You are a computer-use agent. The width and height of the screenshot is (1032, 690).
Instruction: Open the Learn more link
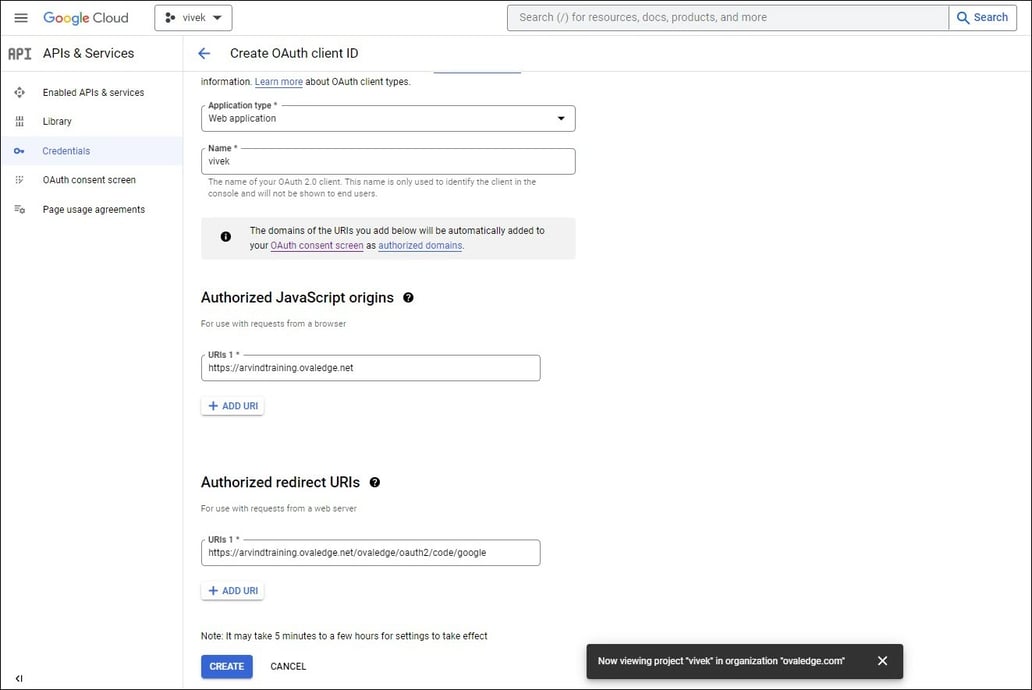point(278,82)
